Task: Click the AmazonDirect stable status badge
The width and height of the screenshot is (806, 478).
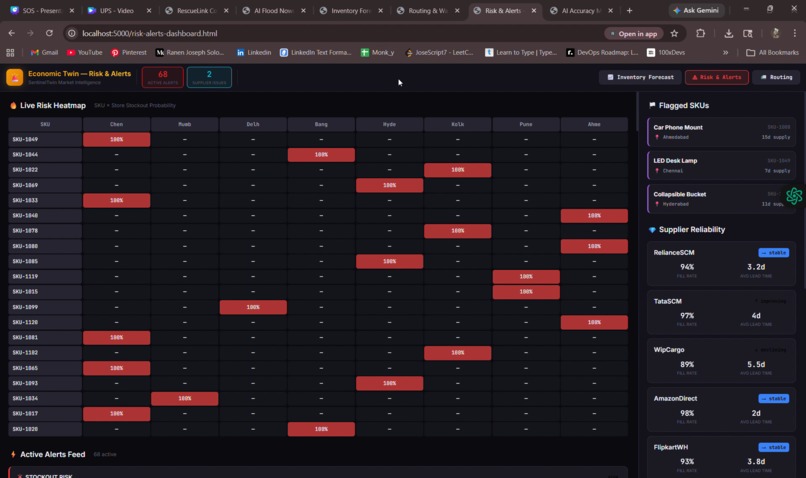Action: coord(774,398)
